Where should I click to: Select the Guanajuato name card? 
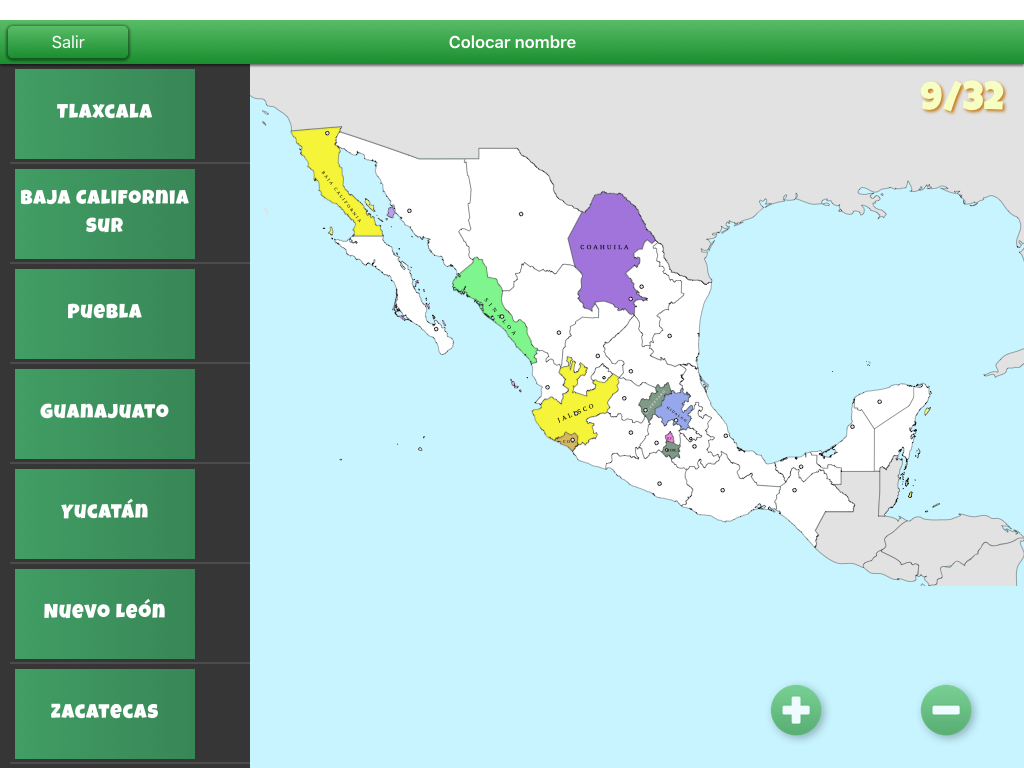point(104,413)
